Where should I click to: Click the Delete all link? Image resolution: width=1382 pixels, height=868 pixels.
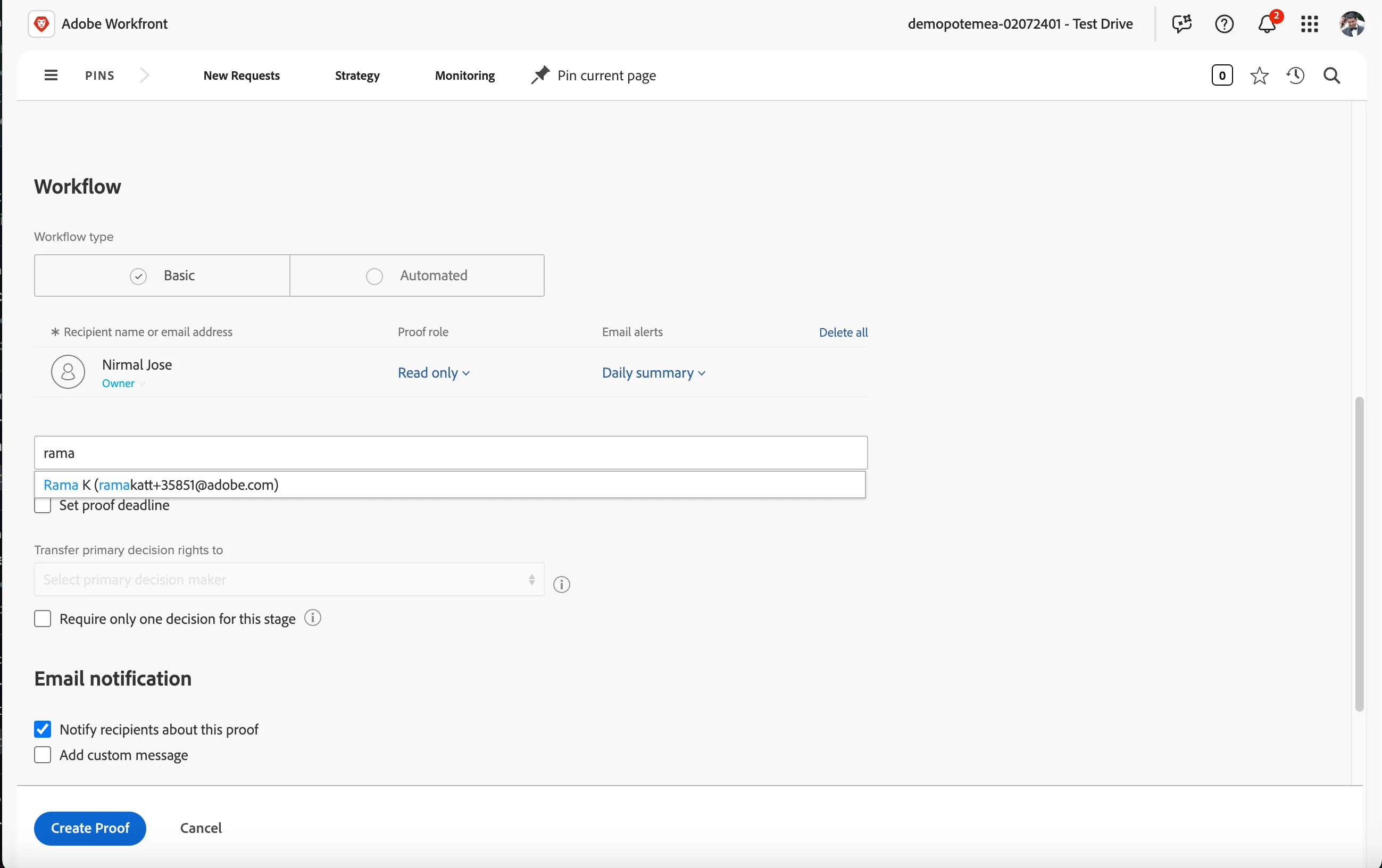843,332
